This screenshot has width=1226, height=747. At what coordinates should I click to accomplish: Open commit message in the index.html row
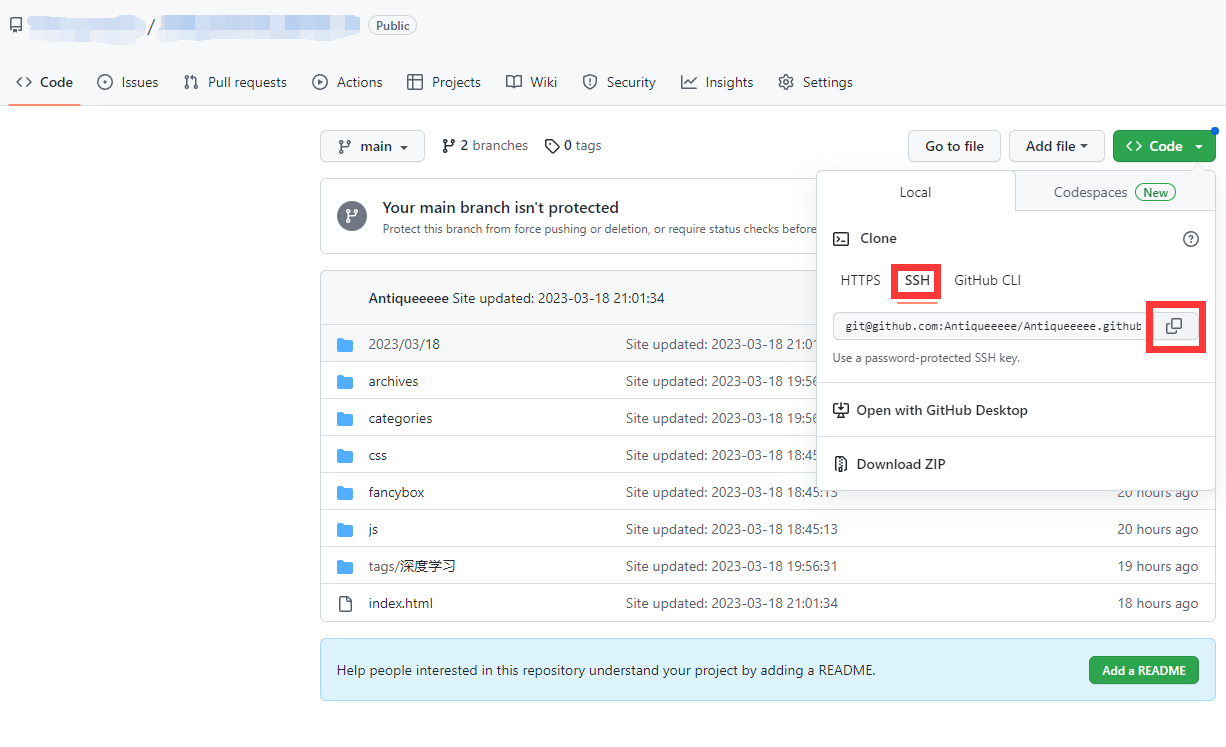[731, 604]
